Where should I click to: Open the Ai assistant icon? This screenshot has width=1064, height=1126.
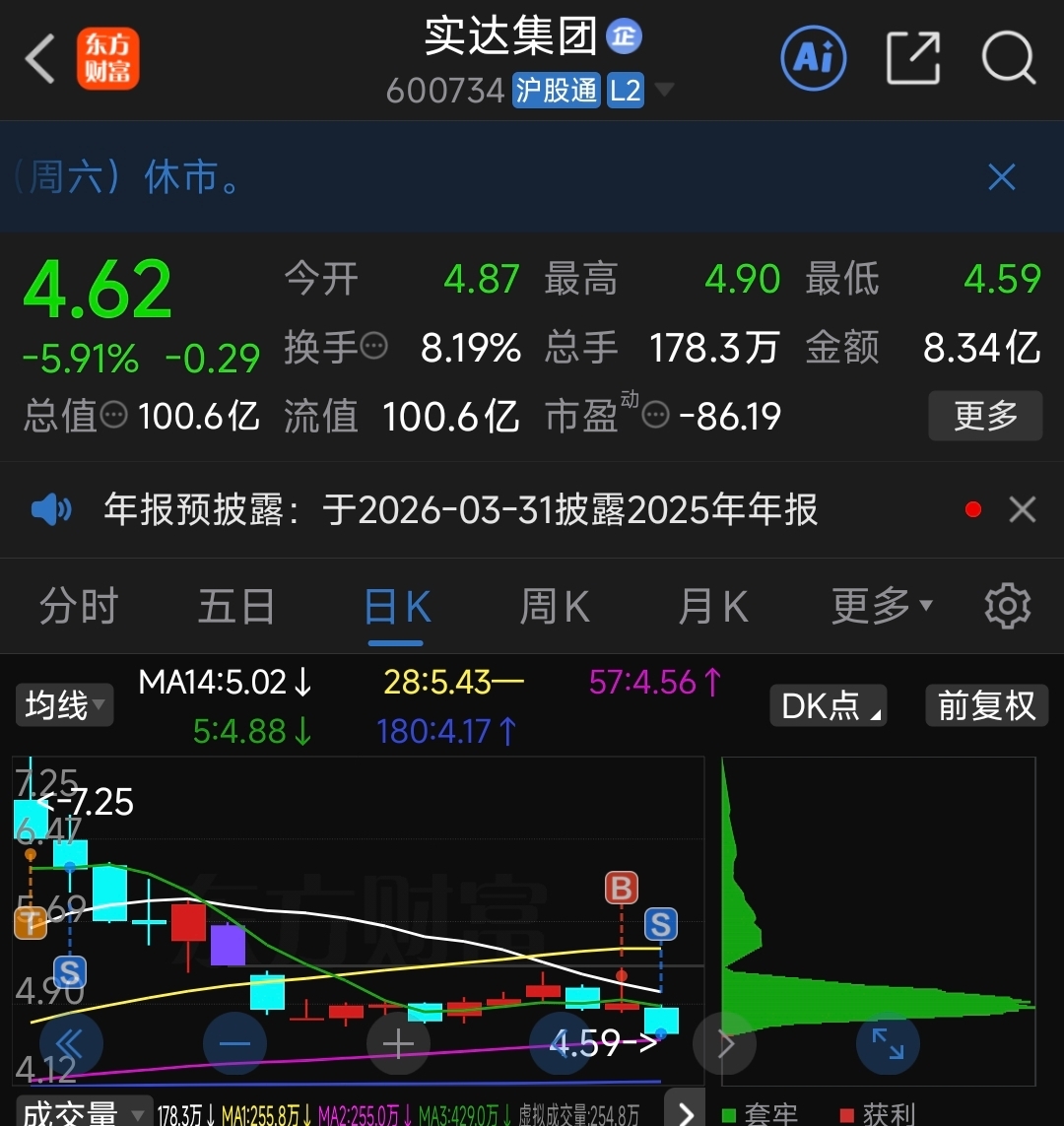(814, 58)
